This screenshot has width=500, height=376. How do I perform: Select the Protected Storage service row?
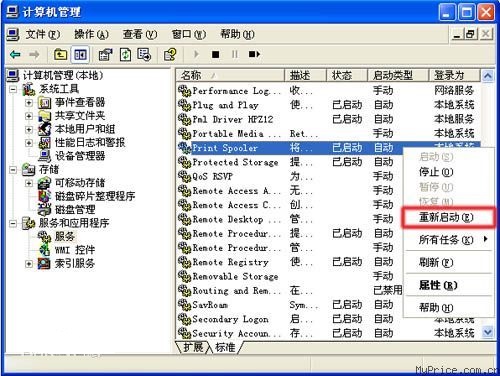289,162
